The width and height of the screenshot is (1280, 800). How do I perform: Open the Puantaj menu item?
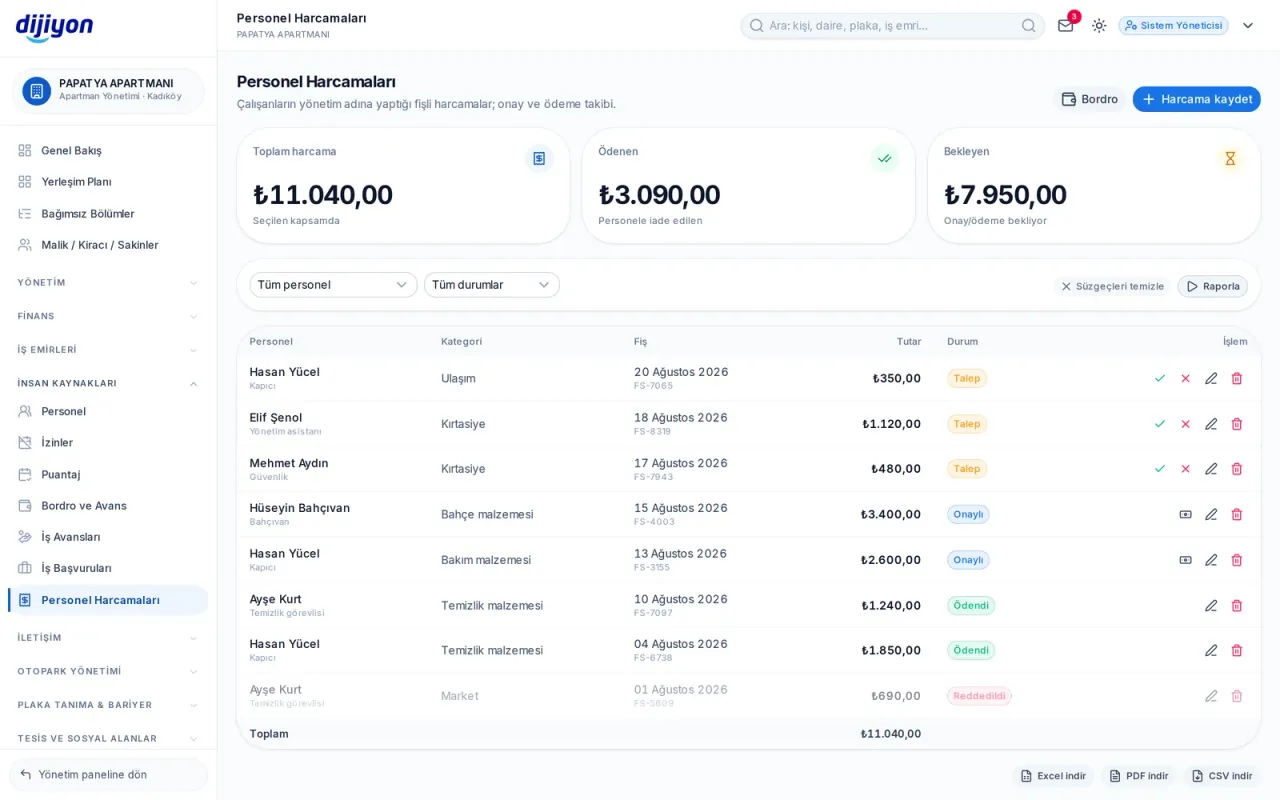point(108,474)
